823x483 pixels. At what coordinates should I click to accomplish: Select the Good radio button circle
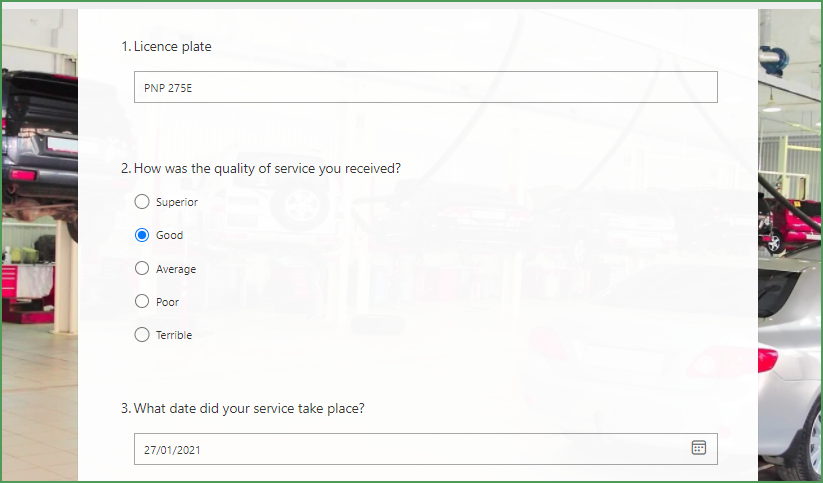click(x=142, y=235)
